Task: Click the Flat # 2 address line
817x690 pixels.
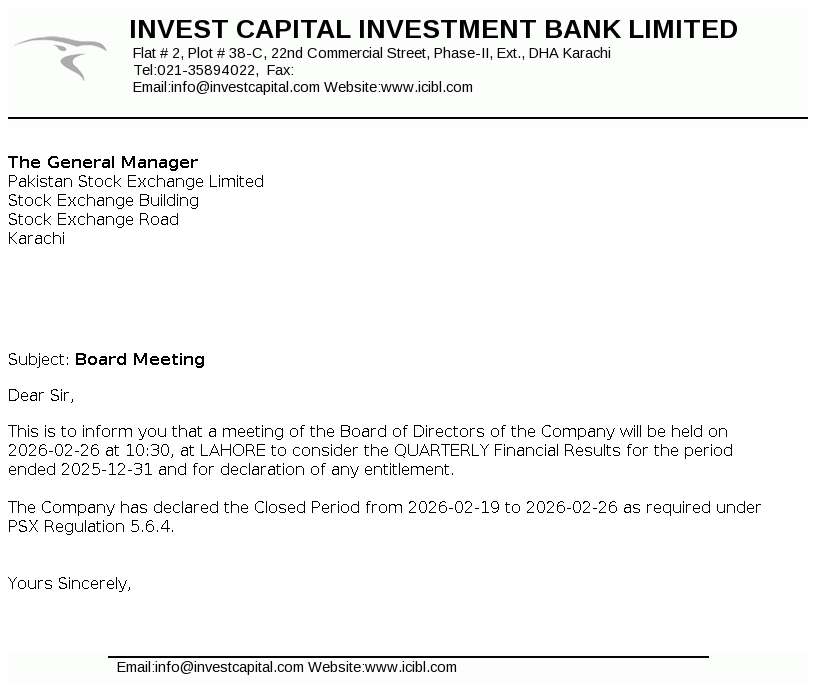Action: pos(371,53)
